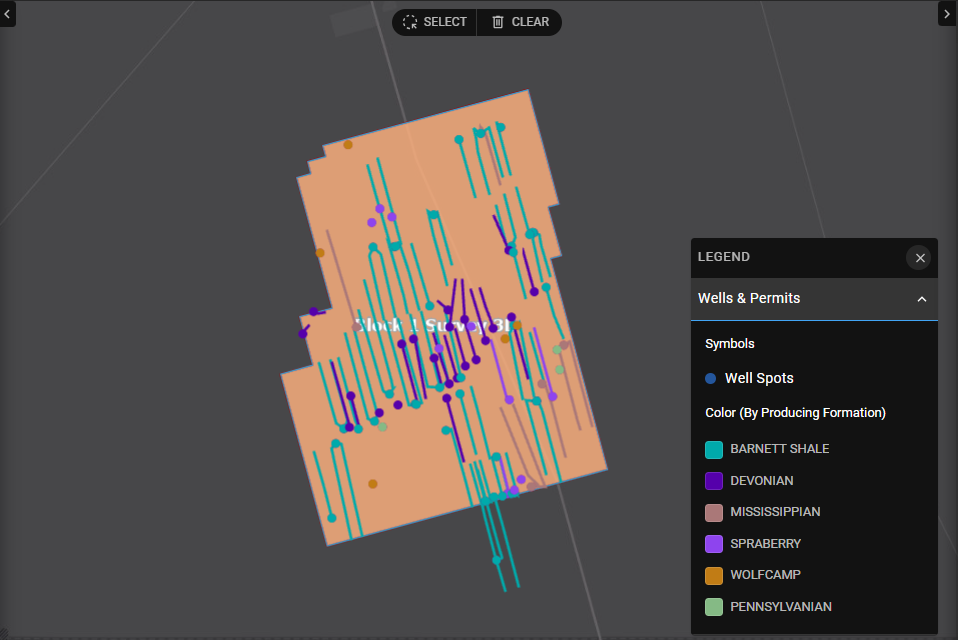Click the LEGEND panel title
This screenshot has width=958, height=640.
pyautogui.click(x=724, y=257)
